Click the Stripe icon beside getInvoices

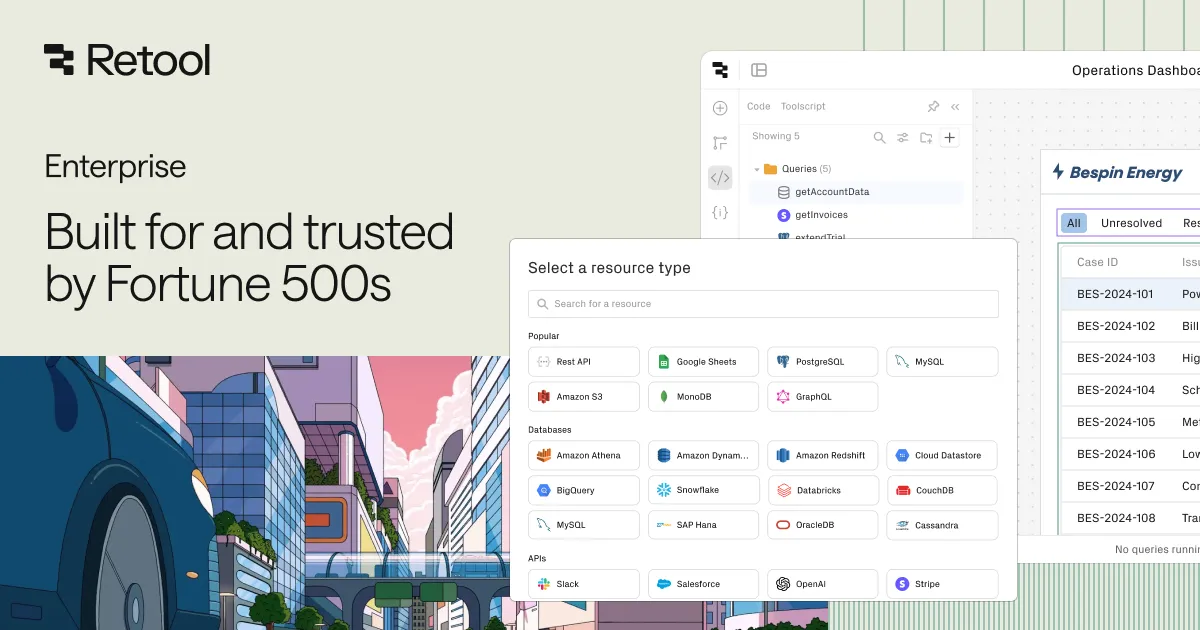click(784, 215)
